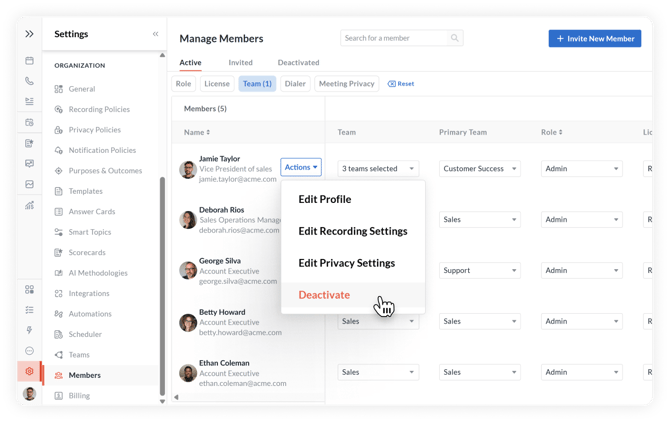Open Customer Success primary team dropdown
Viewport: 670px width, 422px height.
(479, 169)
